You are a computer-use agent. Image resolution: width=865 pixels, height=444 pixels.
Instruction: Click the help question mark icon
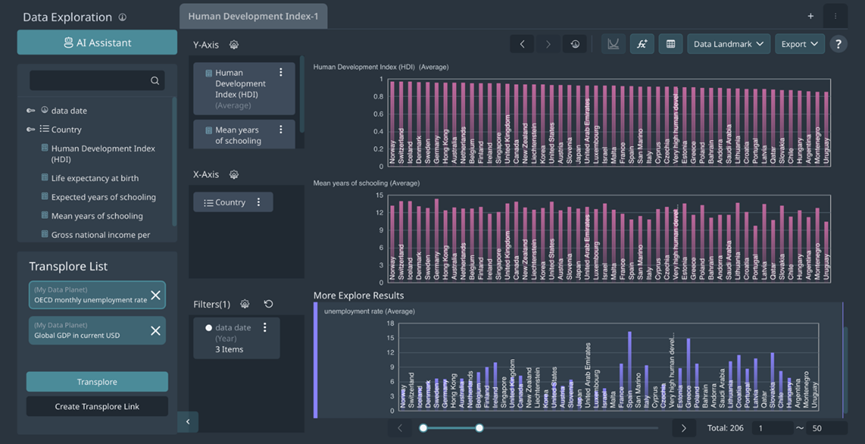click(x=838, y=44)
